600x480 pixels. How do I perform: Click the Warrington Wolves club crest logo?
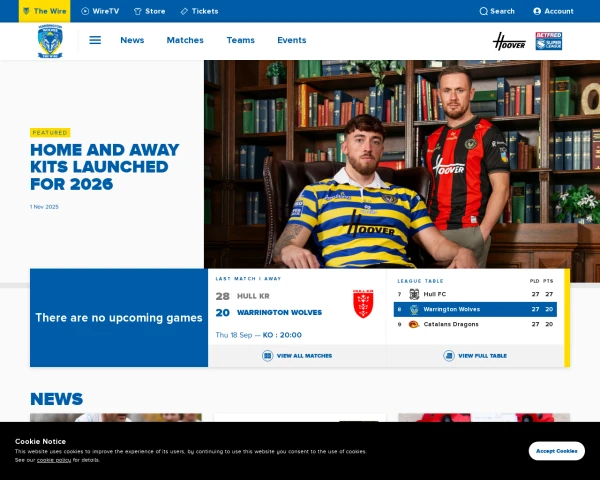pos(50,41)
